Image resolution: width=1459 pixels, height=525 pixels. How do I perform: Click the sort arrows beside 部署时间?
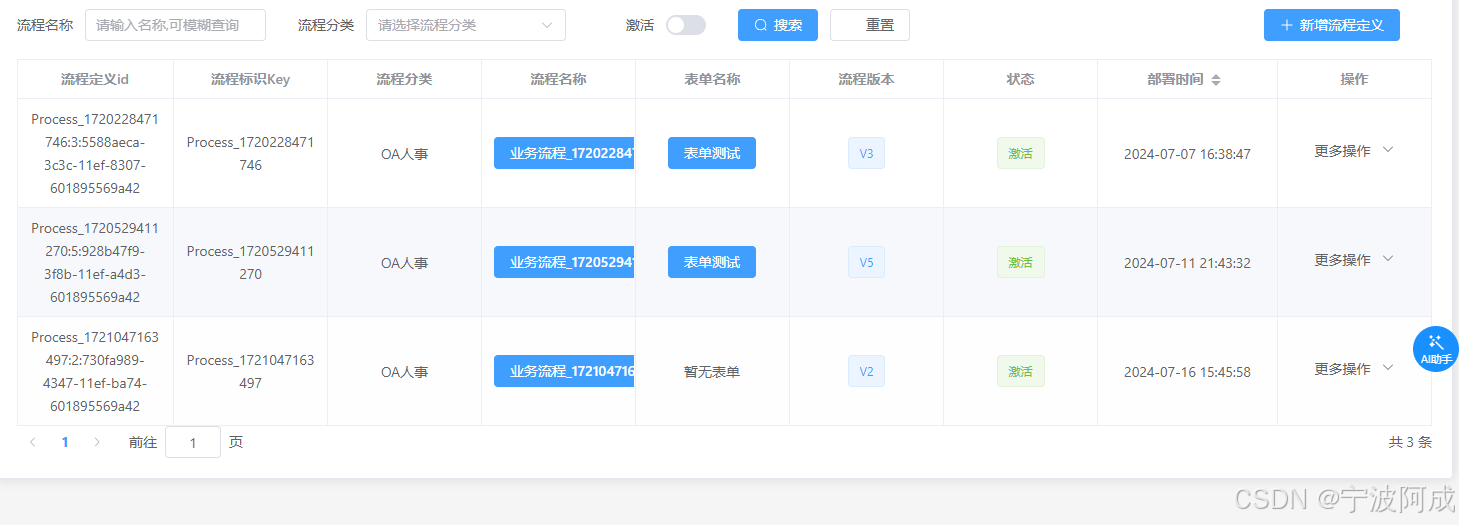(x=1216, y=80)
